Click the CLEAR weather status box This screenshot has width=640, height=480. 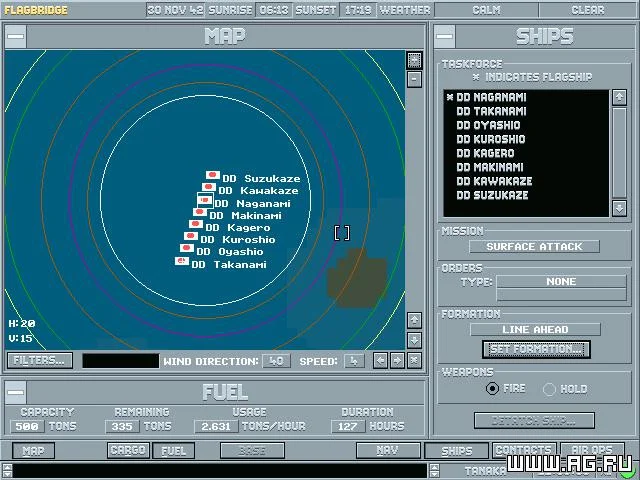588,10
